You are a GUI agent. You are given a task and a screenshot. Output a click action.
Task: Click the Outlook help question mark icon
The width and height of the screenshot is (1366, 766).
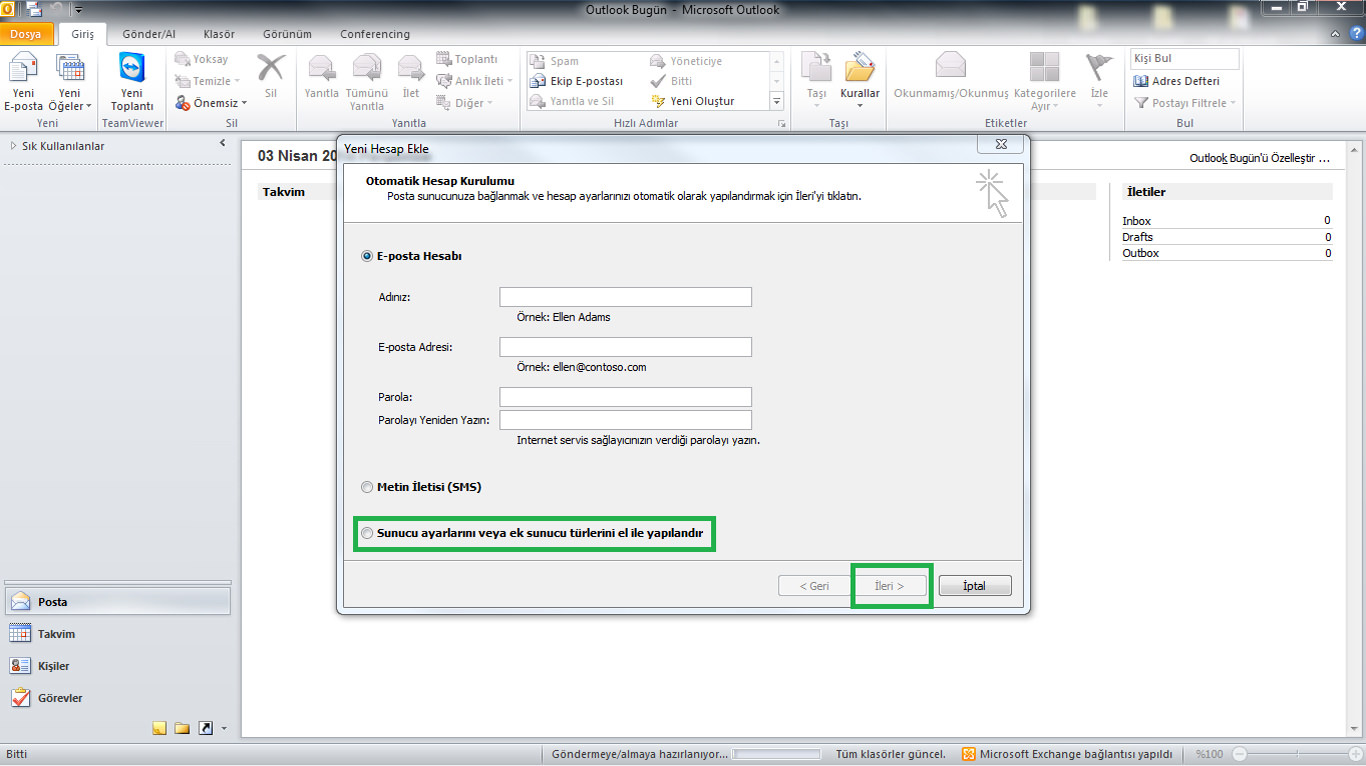point(1355,33)
